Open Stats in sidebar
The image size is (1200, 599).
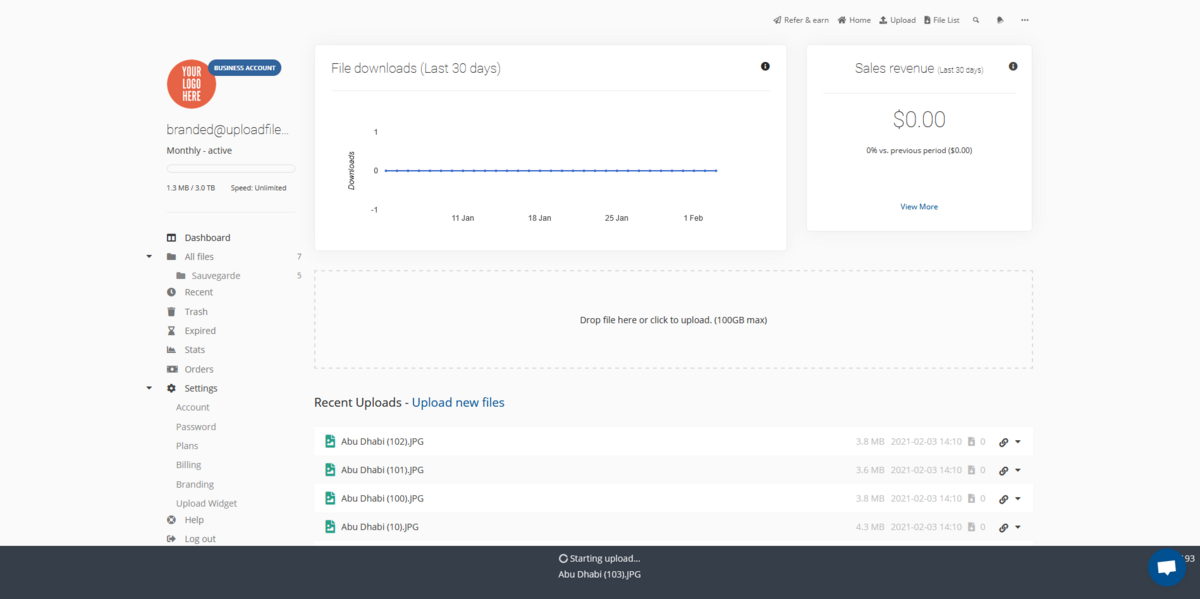tap(195, 350)
